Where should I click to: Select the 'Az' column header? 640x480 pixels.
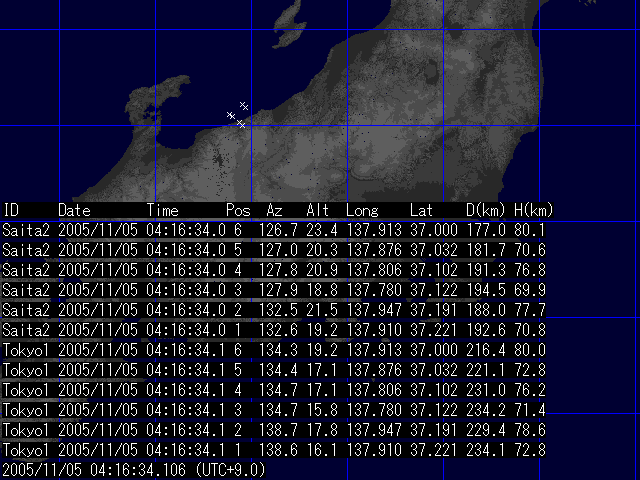(274, 211)
